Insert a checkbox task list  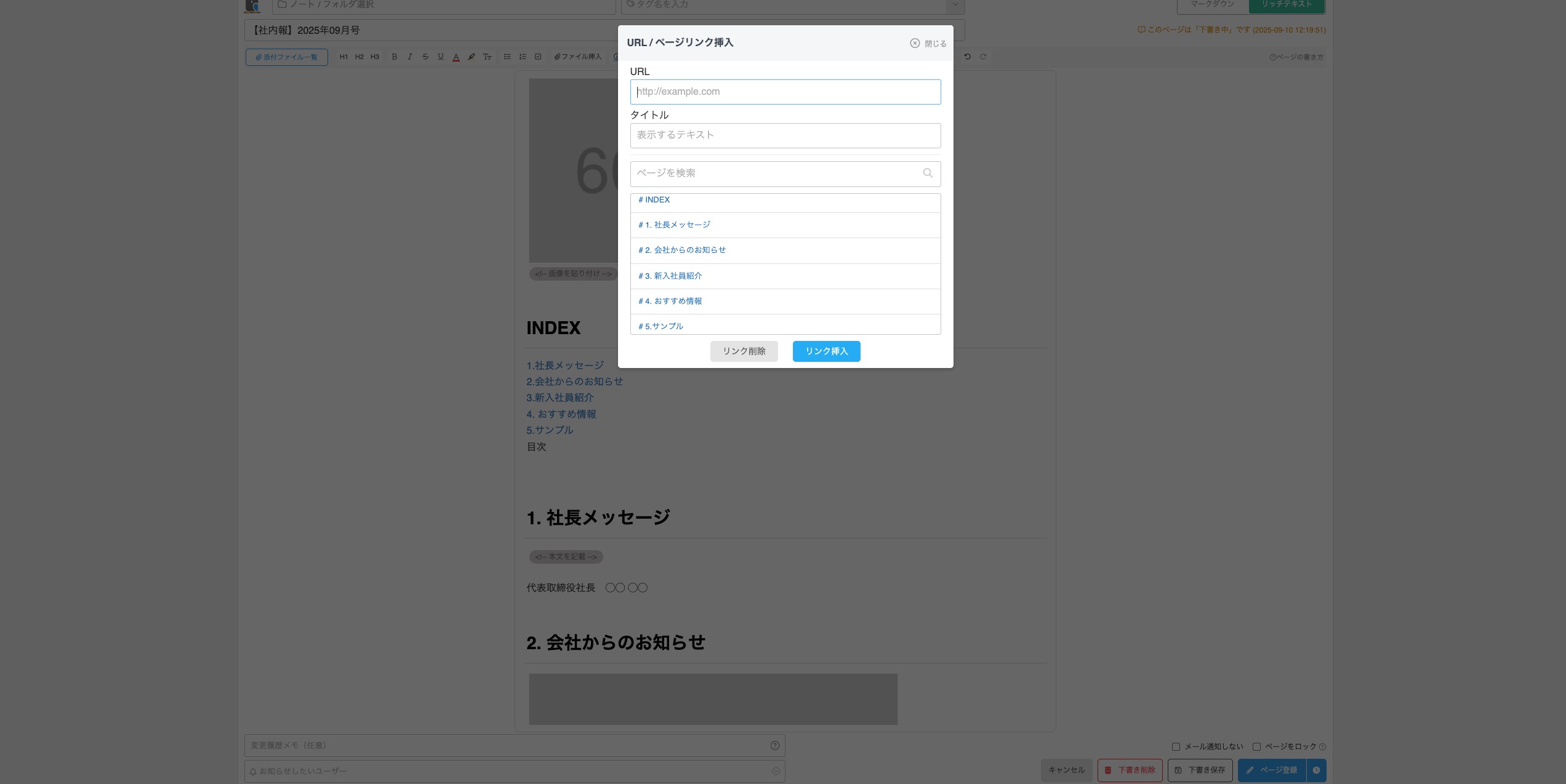[x=538, y=57]
